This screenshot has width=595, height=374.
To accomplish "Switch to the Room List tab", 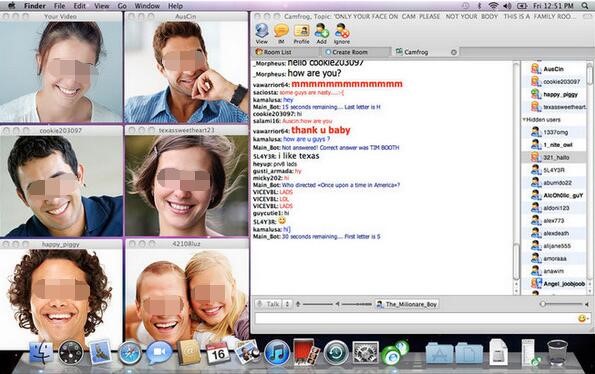I will click(x=274, y=52).
